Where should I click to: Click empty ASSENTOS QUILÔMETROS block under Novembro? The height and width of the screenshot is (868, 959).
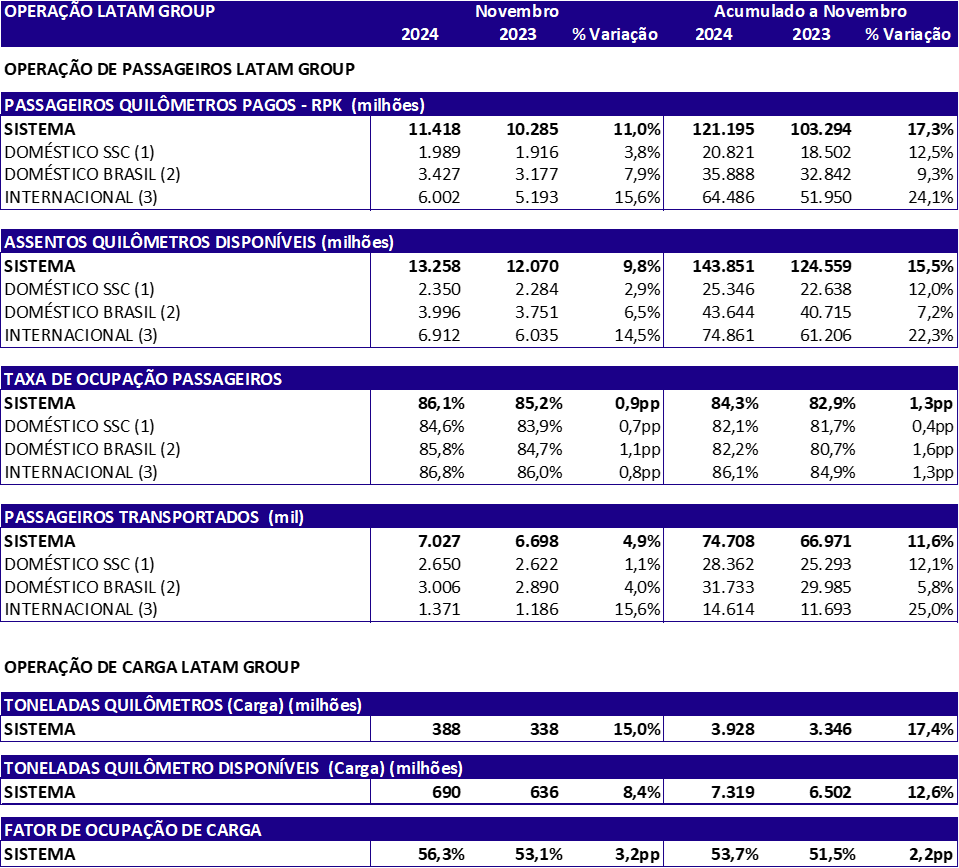[517, 300]
